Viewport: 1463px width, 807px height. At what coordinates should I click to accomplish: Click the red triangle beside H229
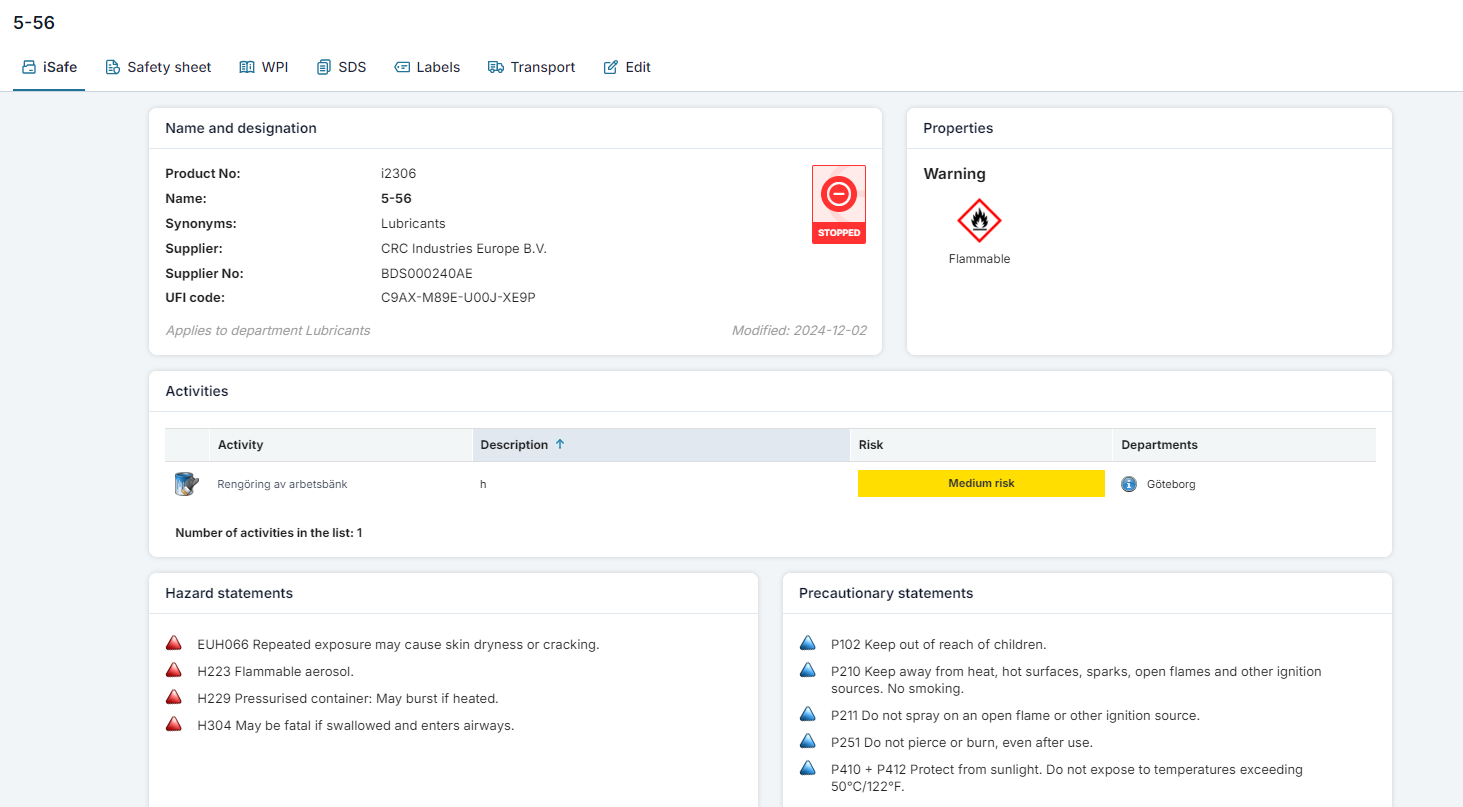coord(173,697)
